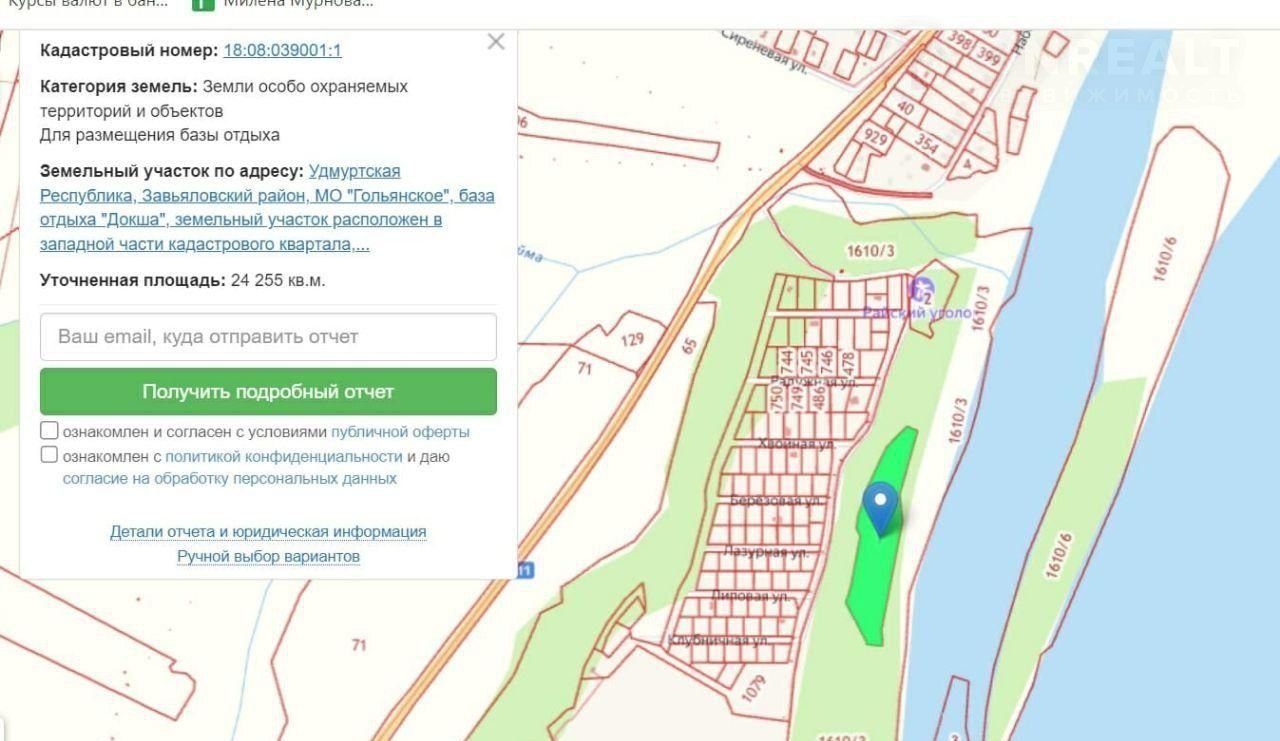
Task: Click the Березовая ул. street label
Action: 775,500
